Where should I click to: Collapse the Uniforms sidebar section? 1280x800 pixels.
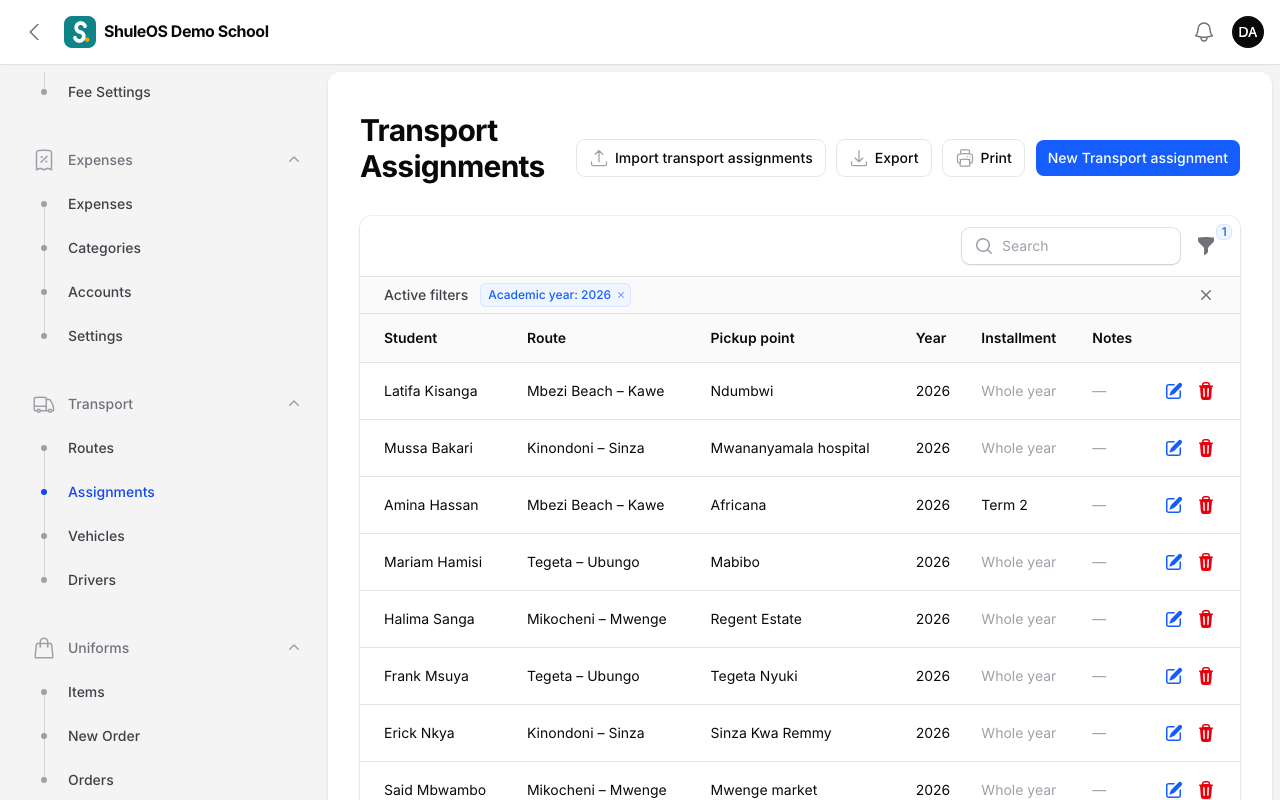pos(294,648)
